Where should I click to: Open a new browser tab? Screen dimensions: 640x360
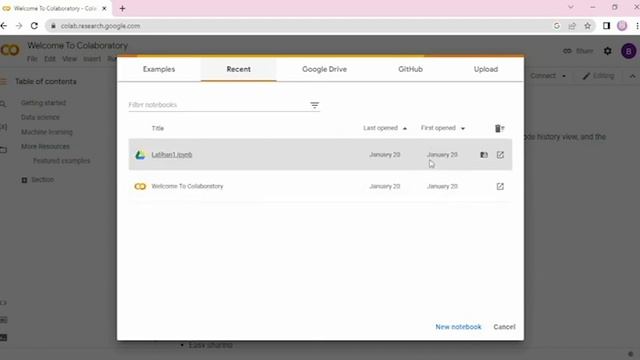tap(122, 8)
